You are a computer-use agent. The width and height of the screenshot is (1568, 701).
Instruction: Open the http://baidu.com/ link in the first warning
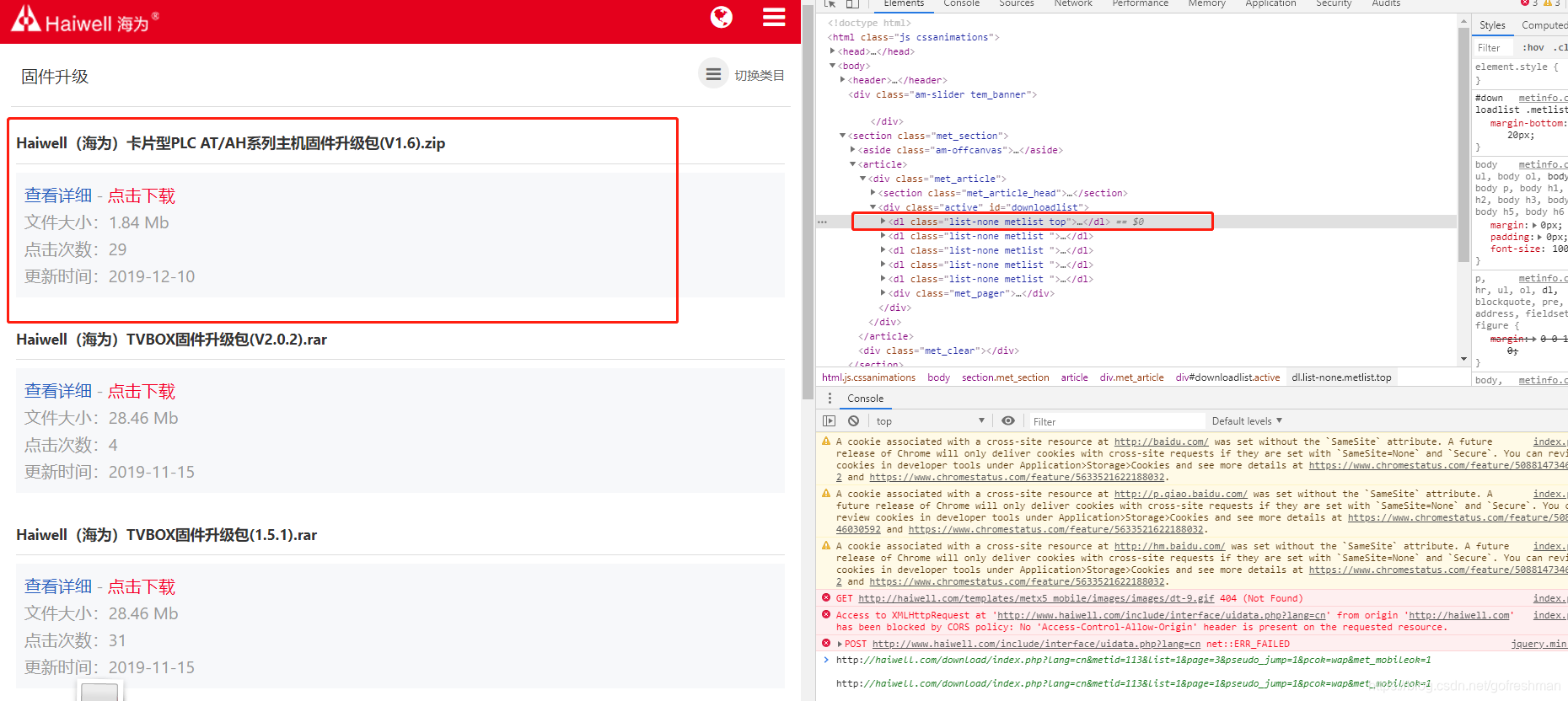click(x=1161, y=441)
